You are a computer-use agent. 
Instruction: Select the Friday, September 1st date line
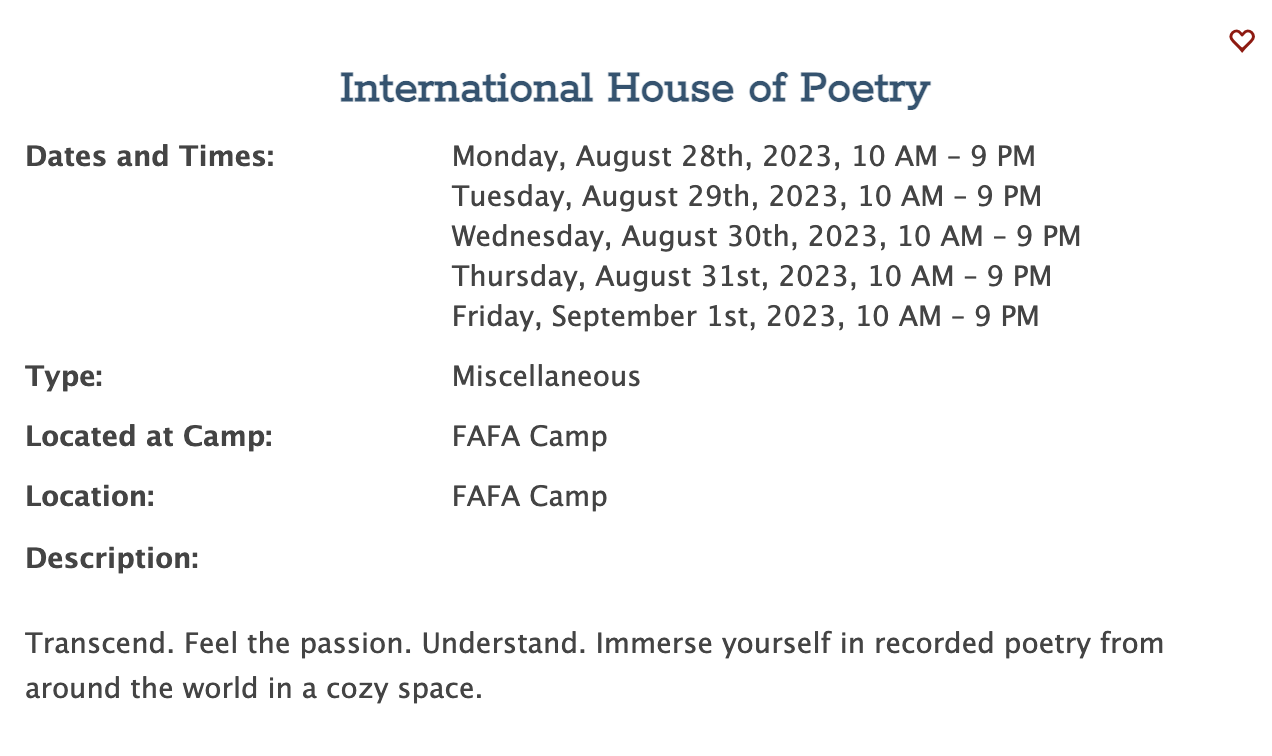coord(745,317)
